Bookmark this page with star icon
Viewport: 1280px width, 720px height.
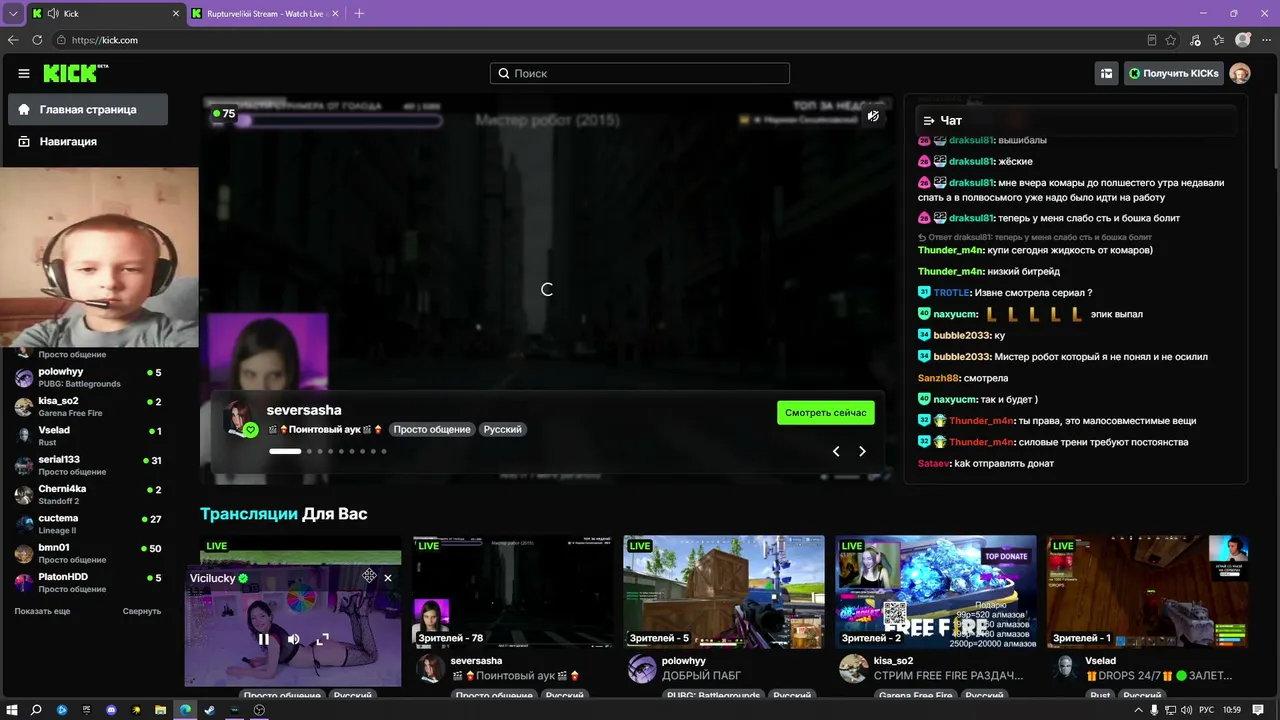tap(1171, 40)
